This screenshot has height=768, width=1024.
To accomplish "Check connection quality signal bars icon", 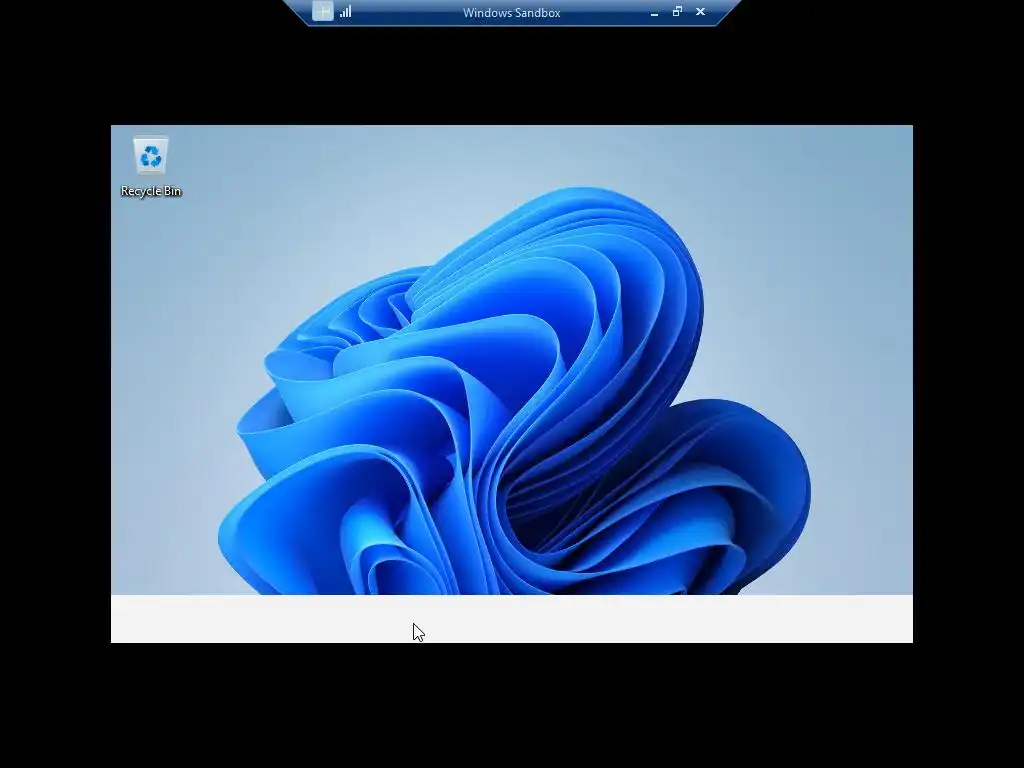I will (345, 12).
